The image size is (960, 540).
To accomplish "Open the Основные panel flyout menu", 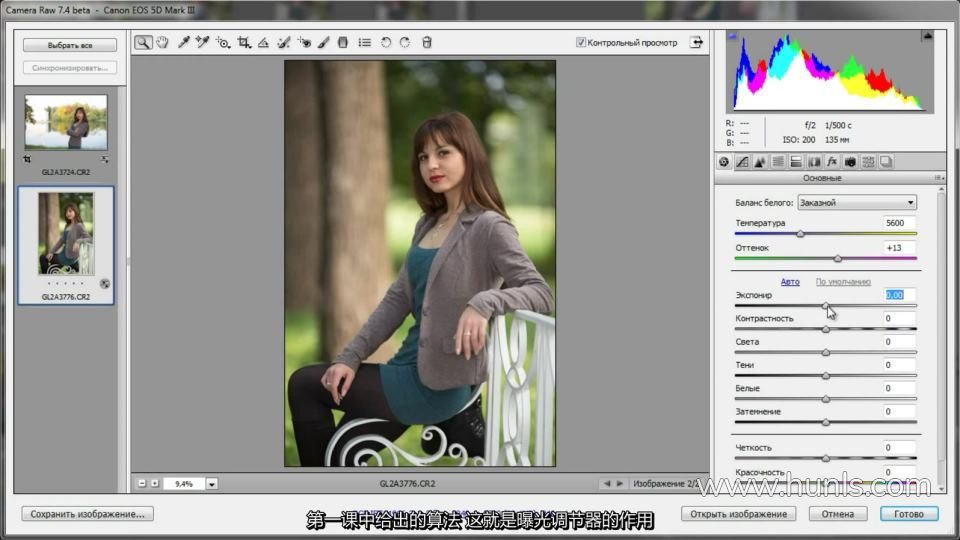I will (938, 178).
